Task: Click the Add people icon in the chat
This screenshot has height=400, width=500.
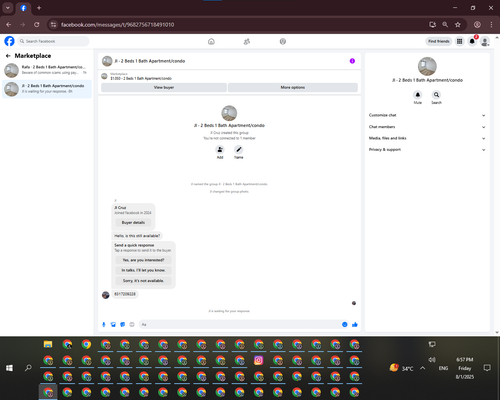Action: [220, 149]
